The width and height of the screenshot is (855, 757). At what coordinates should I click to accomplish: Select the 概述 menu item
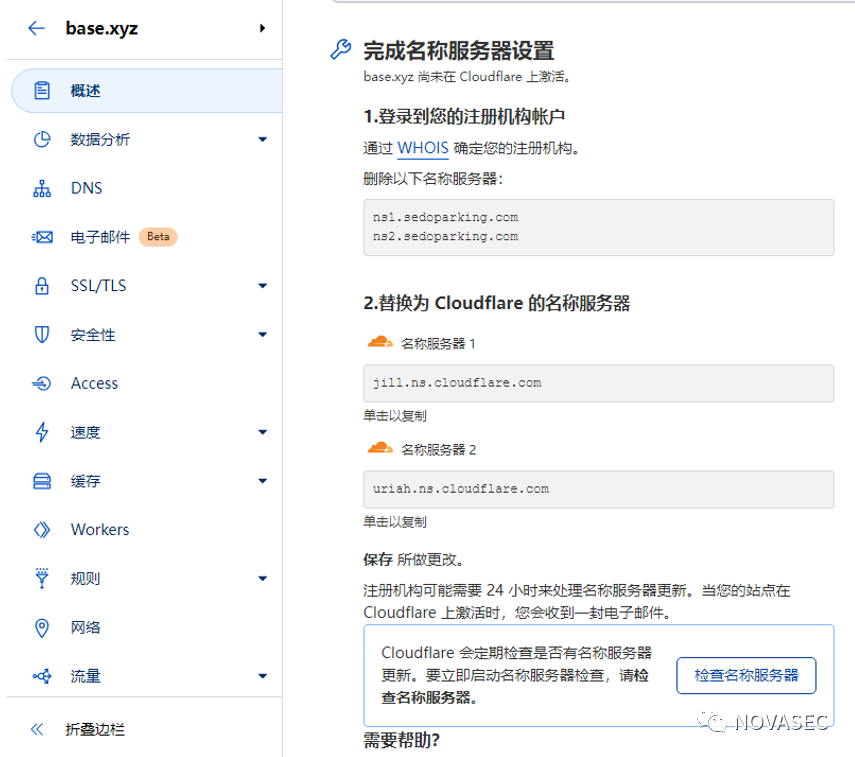click(147, 91)
